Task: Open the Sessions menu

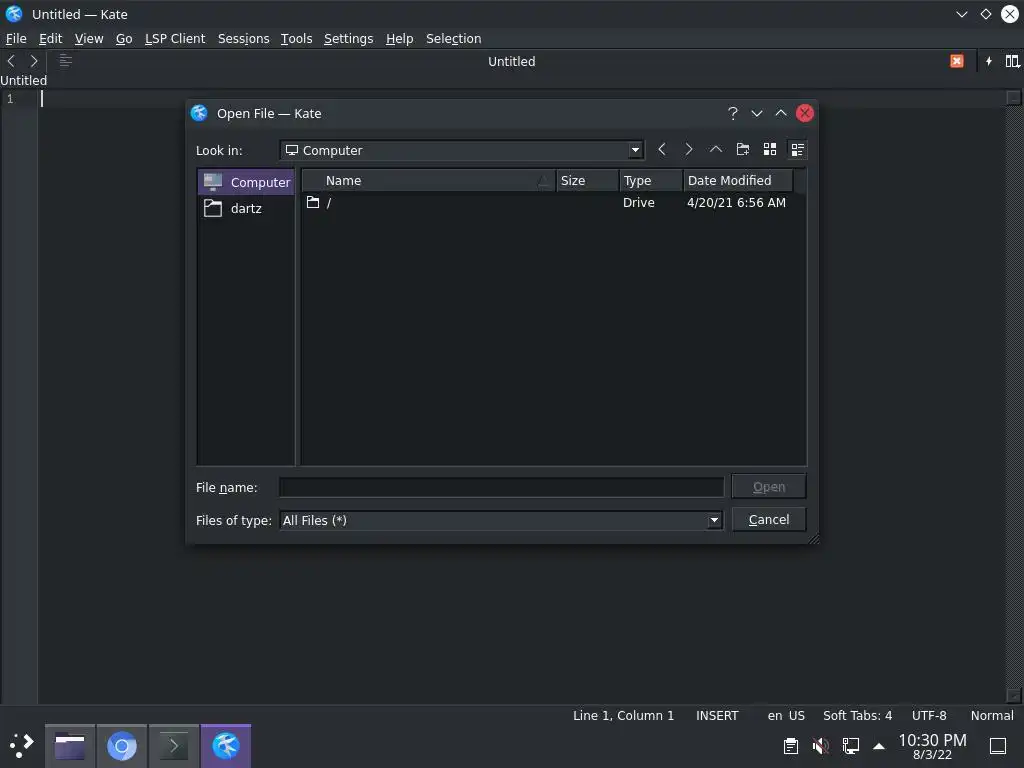Action: (x=244, y=39)
